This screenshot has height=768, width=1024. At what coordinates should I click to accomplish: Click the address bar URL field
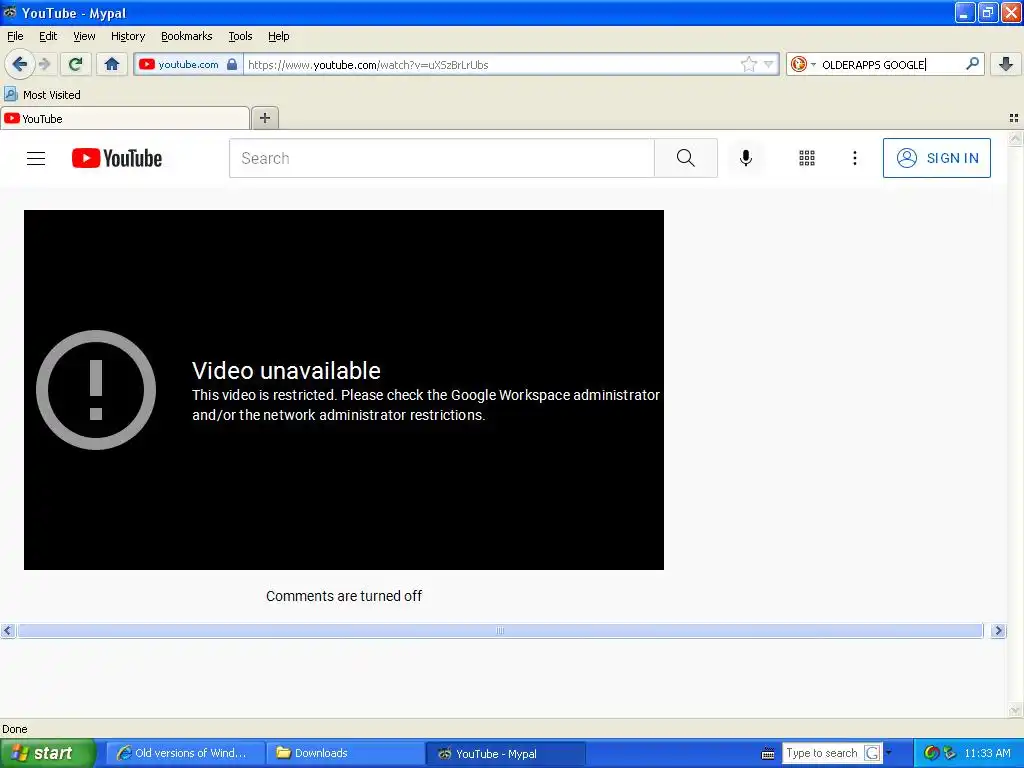(493, 64)
